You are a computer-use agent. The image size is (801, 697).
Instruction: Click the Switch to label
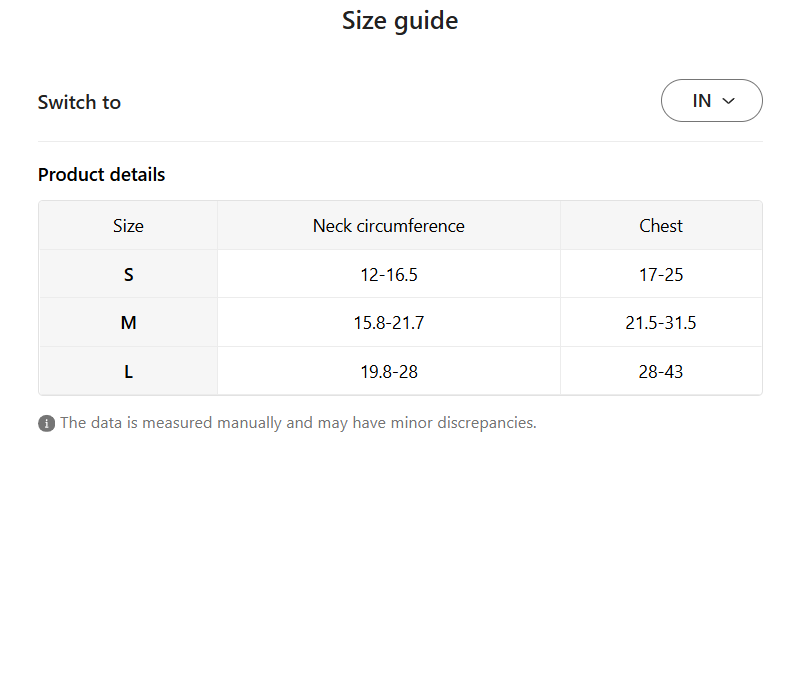coord(79,102)
